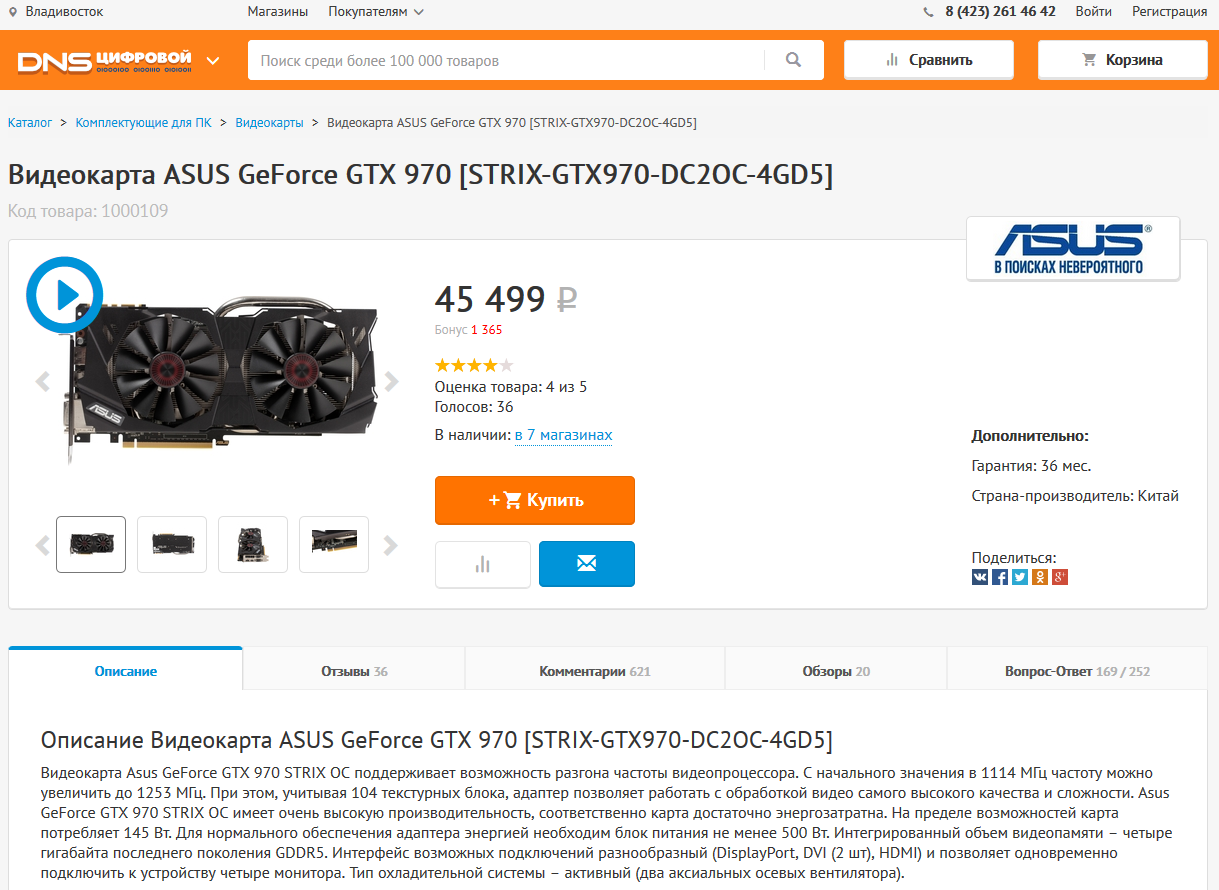This screenshot has height=890, width=1219.
Task: Play the product video overlay
Action: (65, 294)
